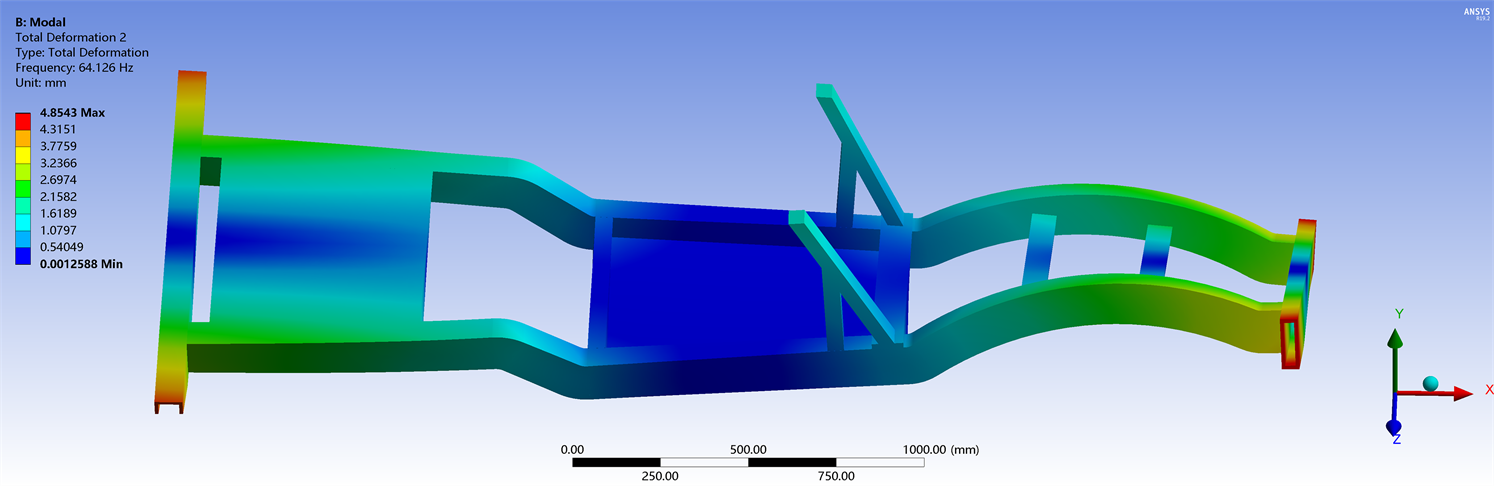Click the cyan isometric view ball on triad
Screen dimensions: 1494x486
1430,384
